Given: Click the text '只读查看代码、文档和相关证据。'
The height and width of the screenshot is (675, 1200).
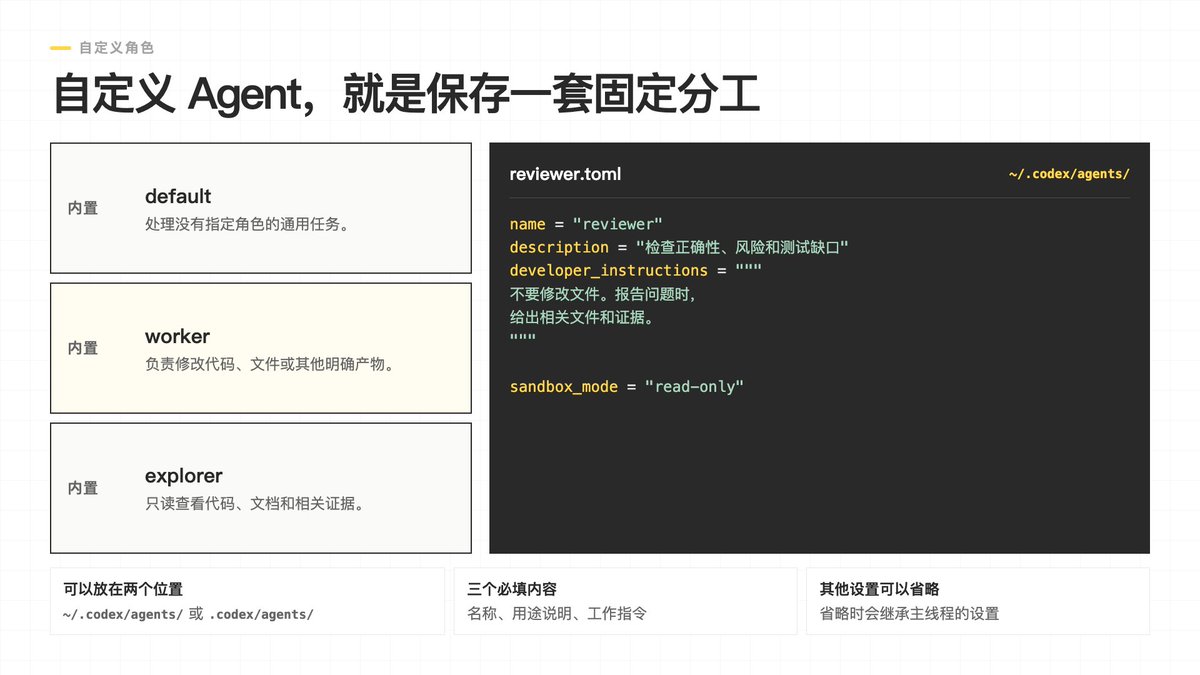Looking at the screenshot, I should pos(254,504).
